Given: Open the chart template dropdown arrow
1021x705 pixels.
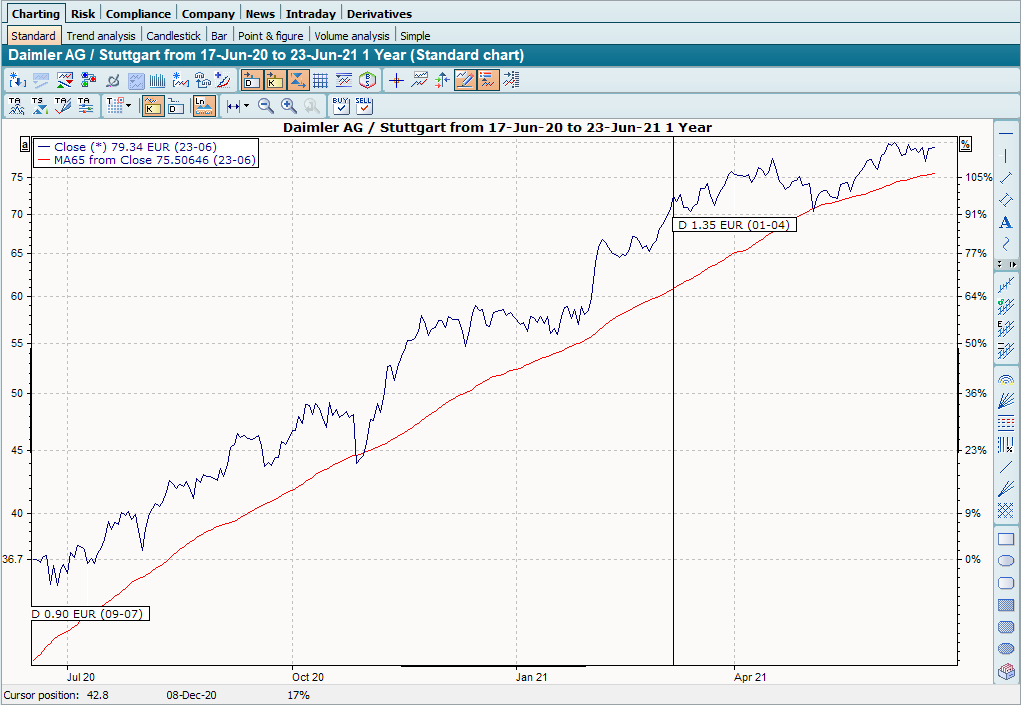Looking at the screenshot, I should (x=128, y=105).
